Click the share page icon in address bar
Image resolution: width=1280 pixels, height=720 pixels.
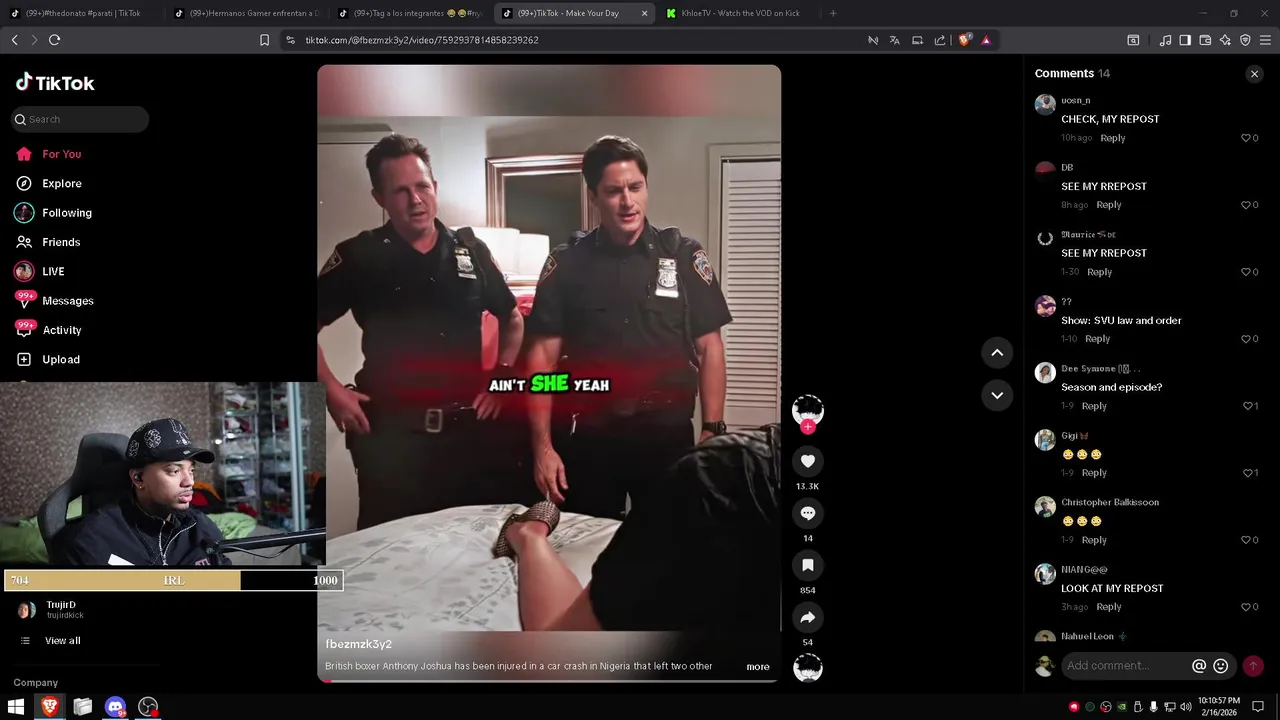click(x=940, y=40)
